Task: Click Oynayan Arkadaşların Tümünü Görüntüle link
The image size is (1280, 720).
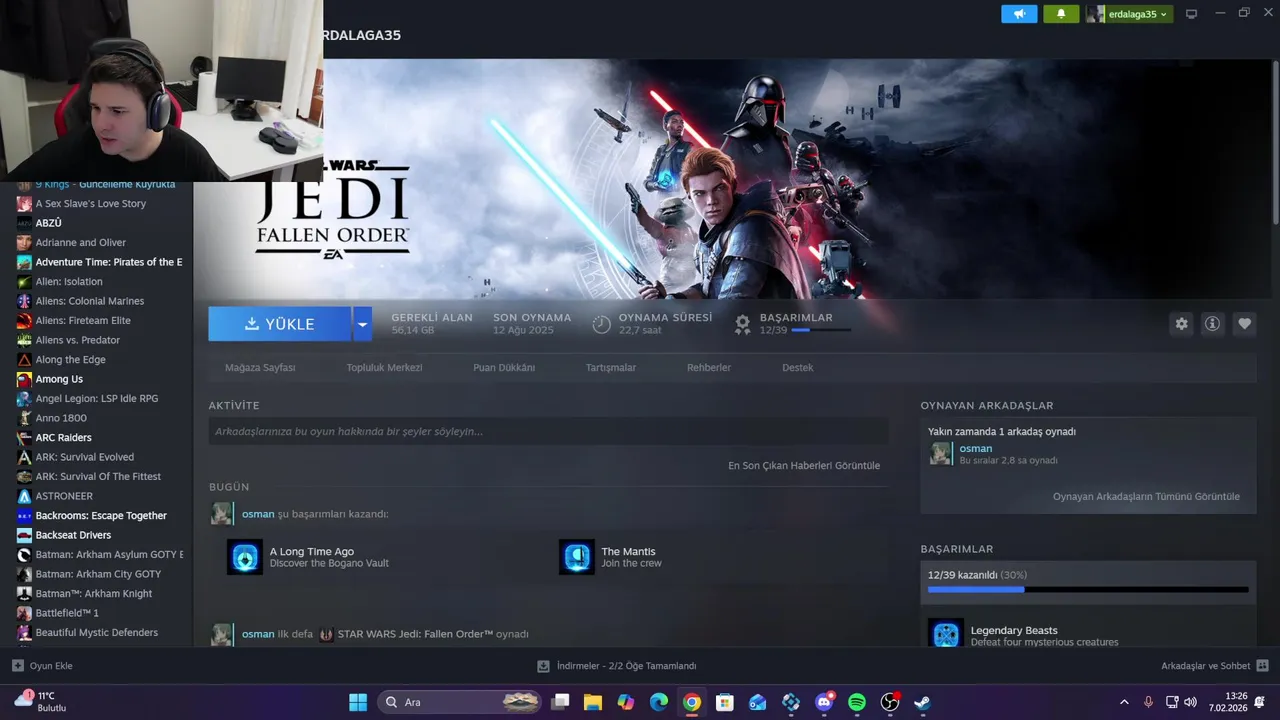Action: [x=1146, y=496]
